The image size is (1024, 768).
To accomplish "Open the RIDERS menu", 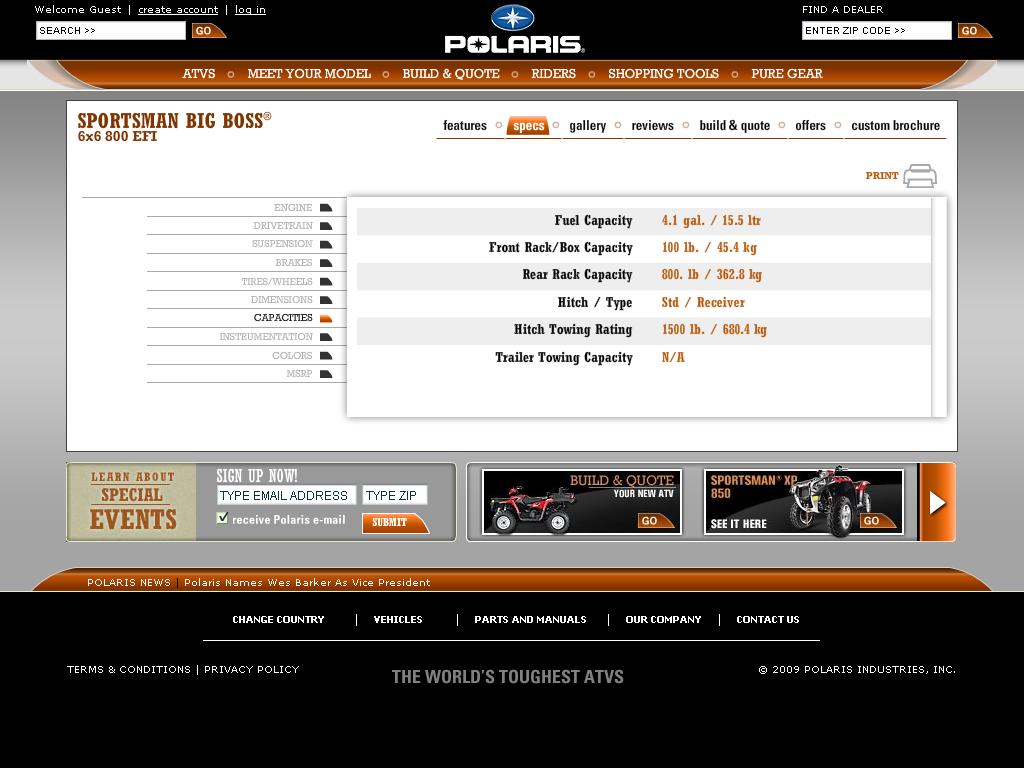I will point(553,74).
